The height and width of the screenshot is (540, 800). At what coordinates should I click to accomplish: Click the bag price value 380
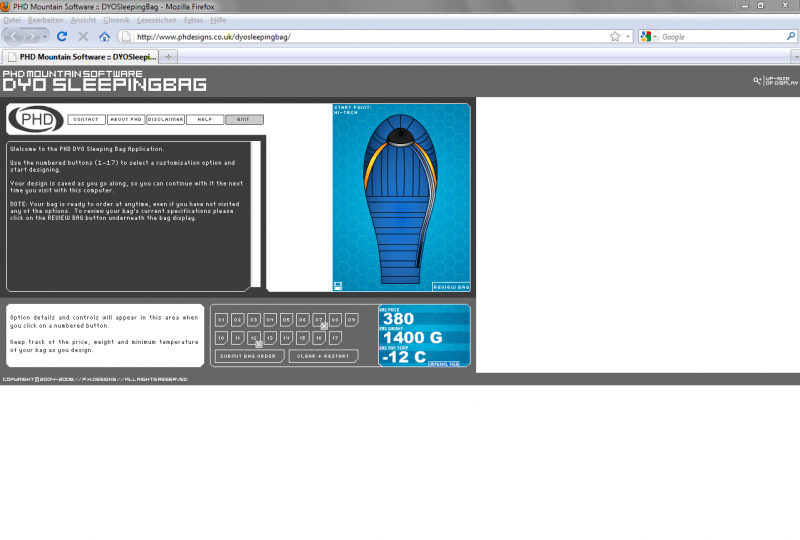click(398, 319)
